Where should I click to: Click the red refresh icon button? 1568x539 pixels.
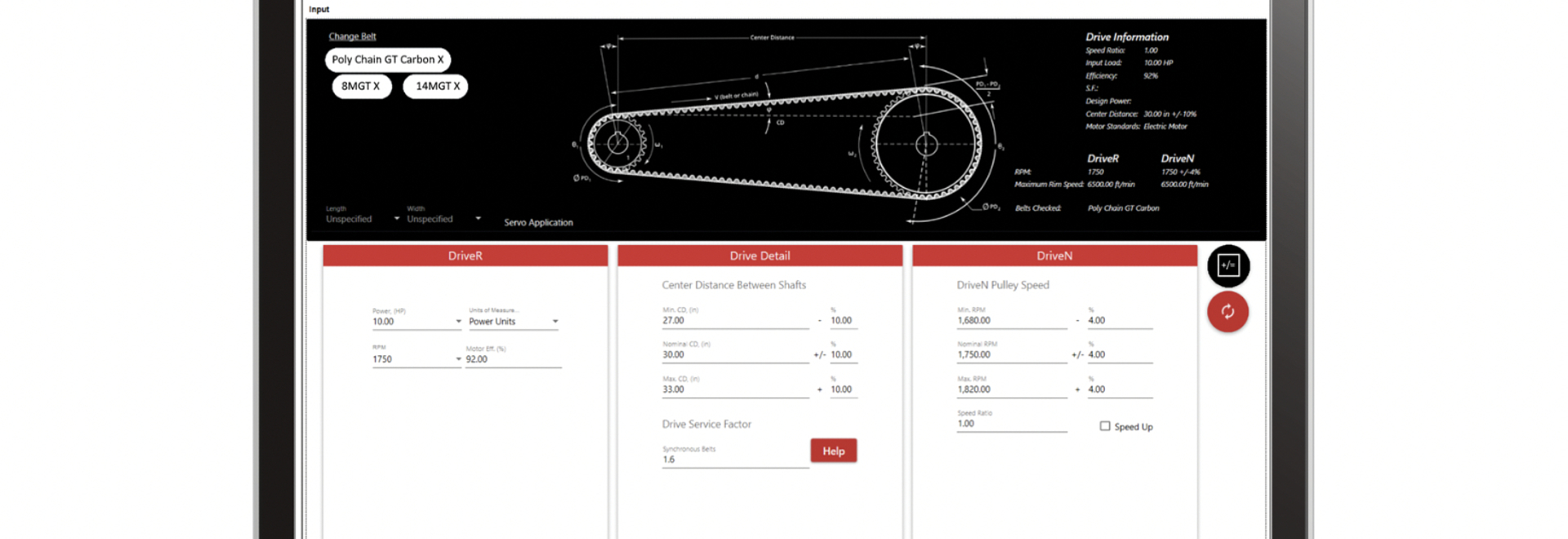(x=1228, y=312)
